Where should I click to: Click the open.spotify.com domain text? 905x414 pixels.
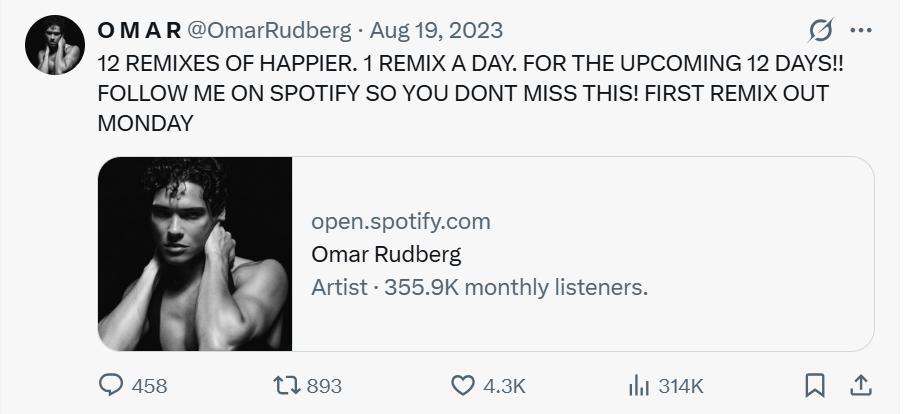pyautogui.click(x=401, y=221)
